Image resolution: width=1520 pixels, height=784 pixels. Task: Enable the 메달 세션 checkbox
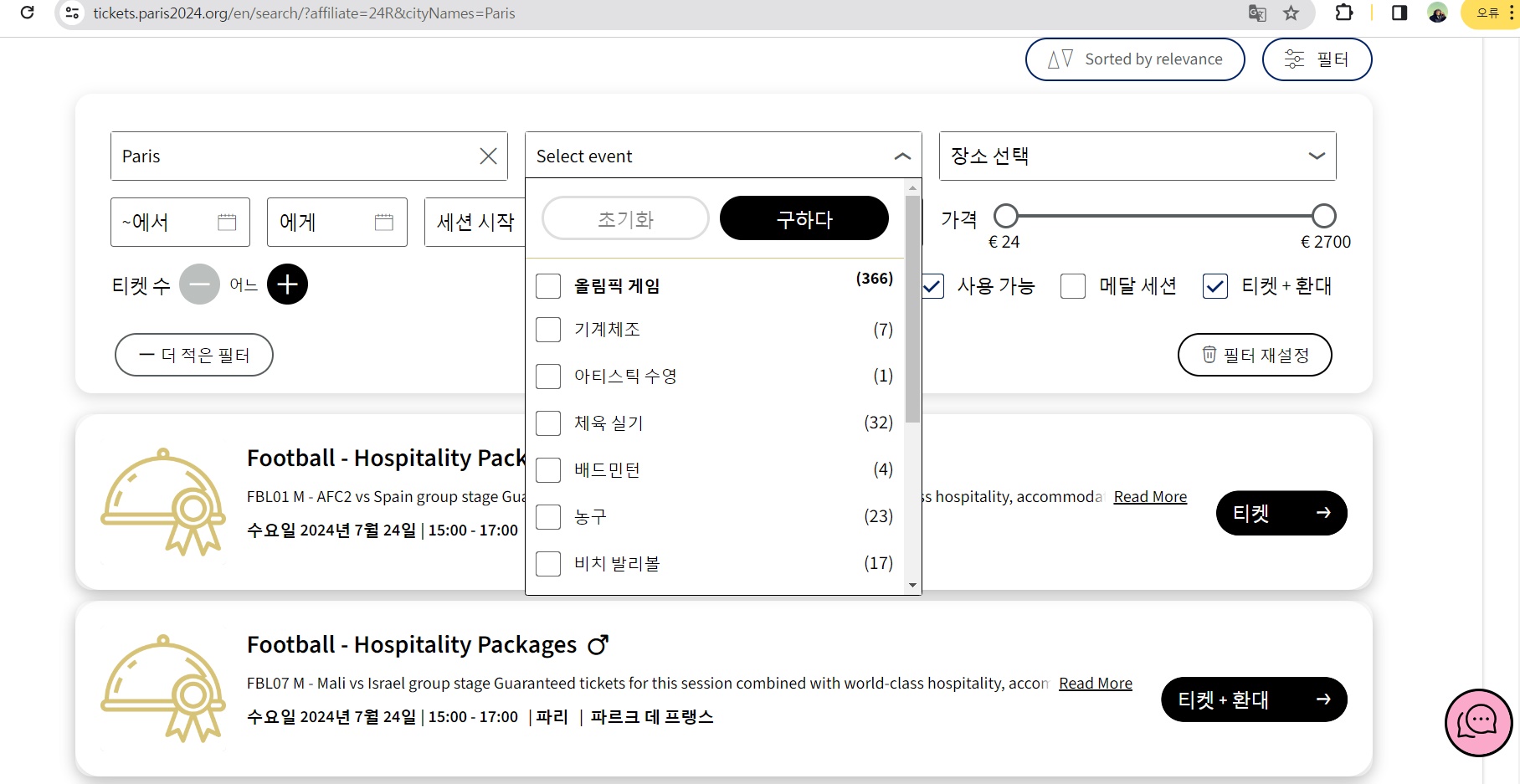1072,286
